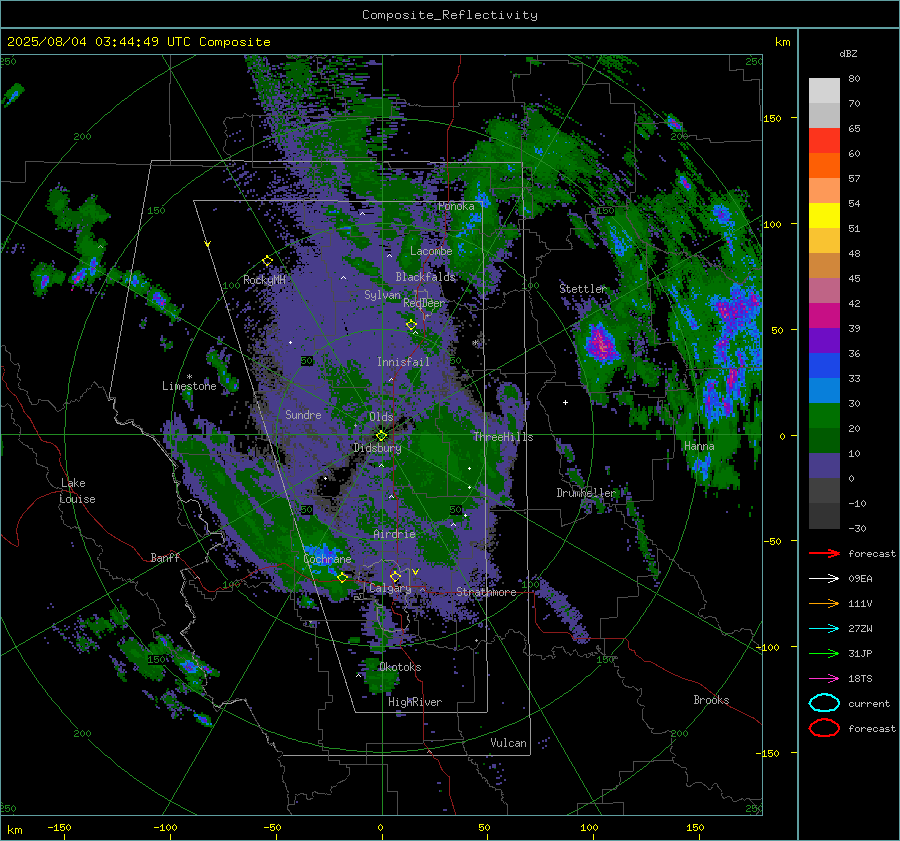The height and width of the screenshot is (841, 900).
Task: Click the Sylvan label on map
Action: coord(382,295)
